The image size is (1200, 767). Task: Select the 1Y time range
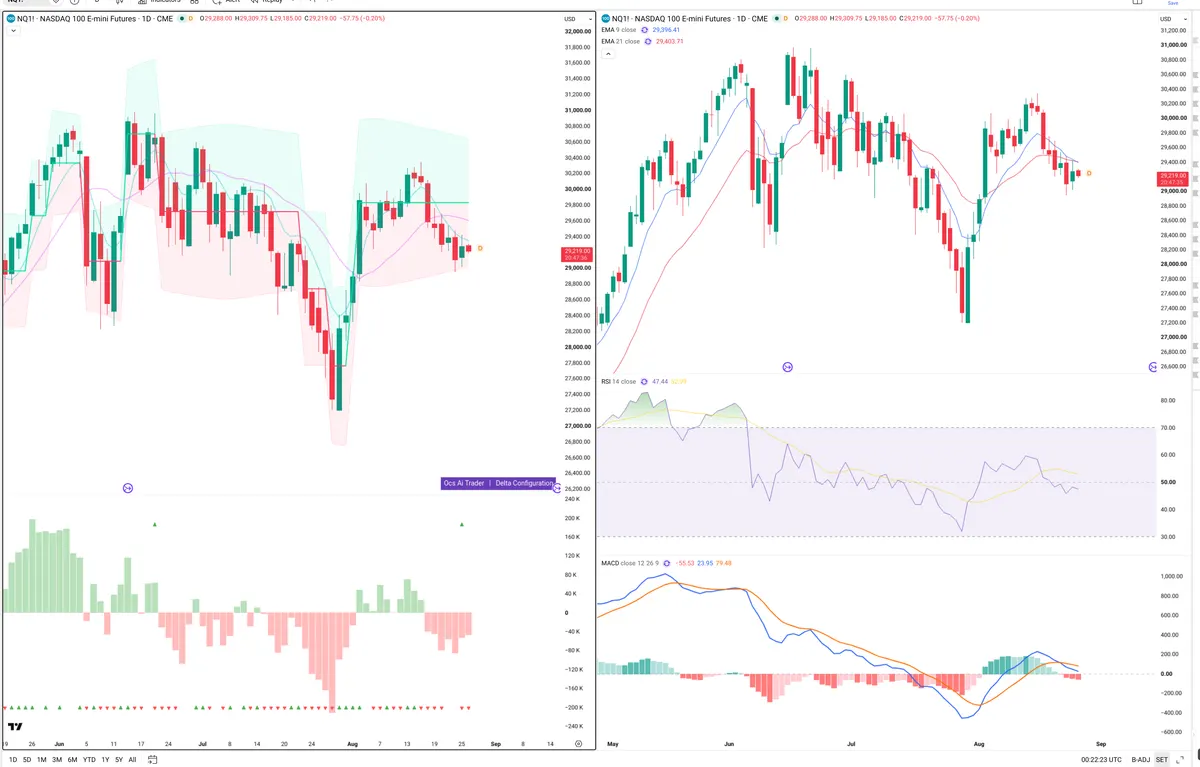pos(105,759)
